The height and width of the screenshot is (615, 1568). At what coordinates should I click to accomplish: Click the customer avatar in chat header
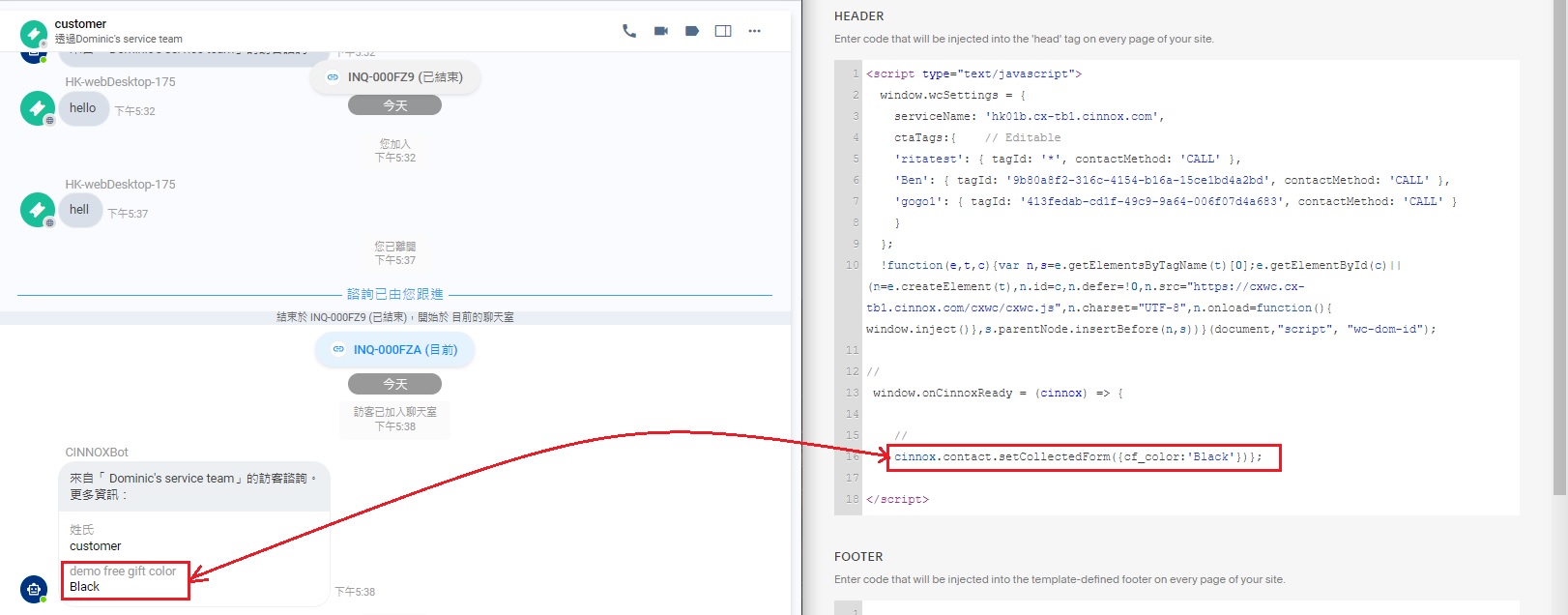(x=34, y=34)
